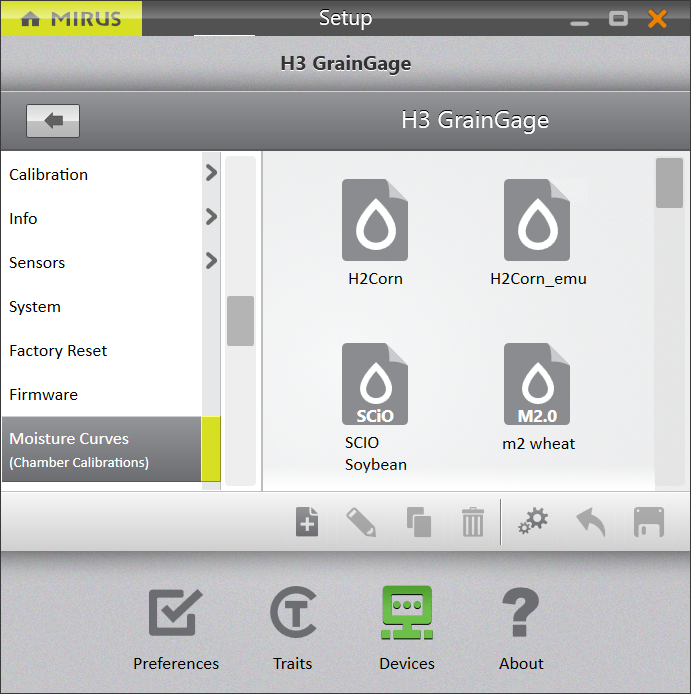
Task: Open the gear settings icon in toolbar
Action: pyautogui.click(x=533, y=522)
